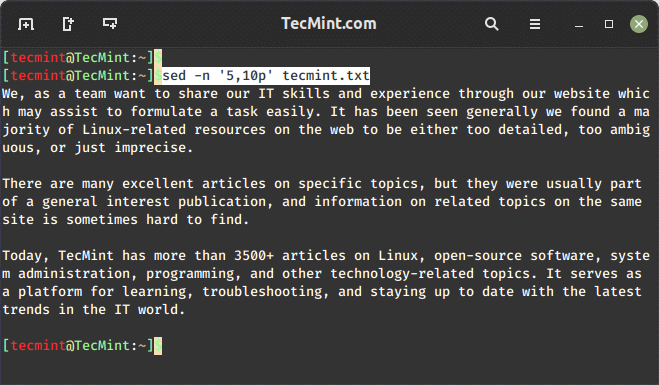The height and width of the screenshot is (385, 659).
Task: Click the 'tecmint.txt' filename in command
Action: click(326, 76)
